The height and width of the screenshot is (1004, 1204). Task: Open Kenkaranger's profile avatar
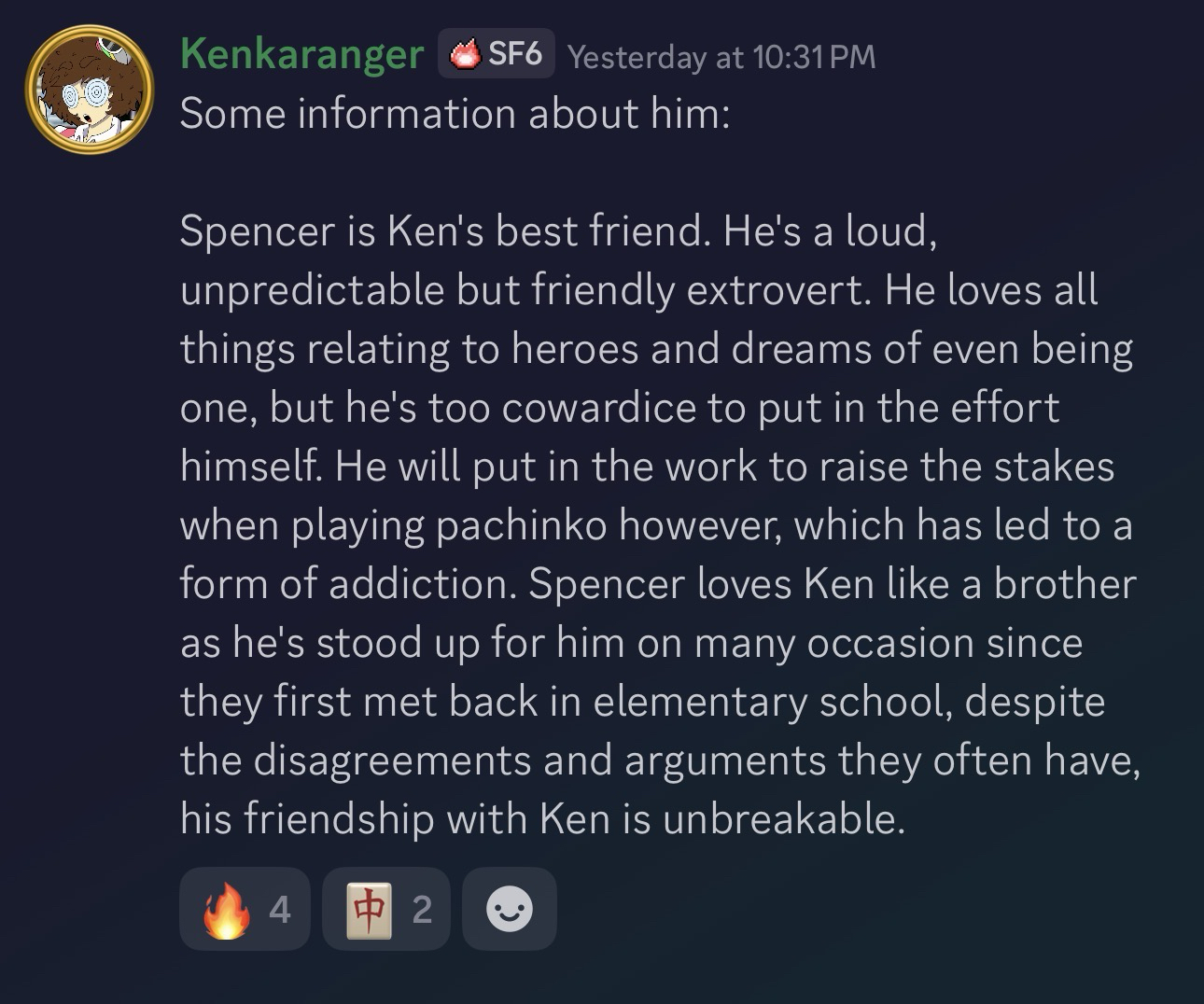coord(90,90)
